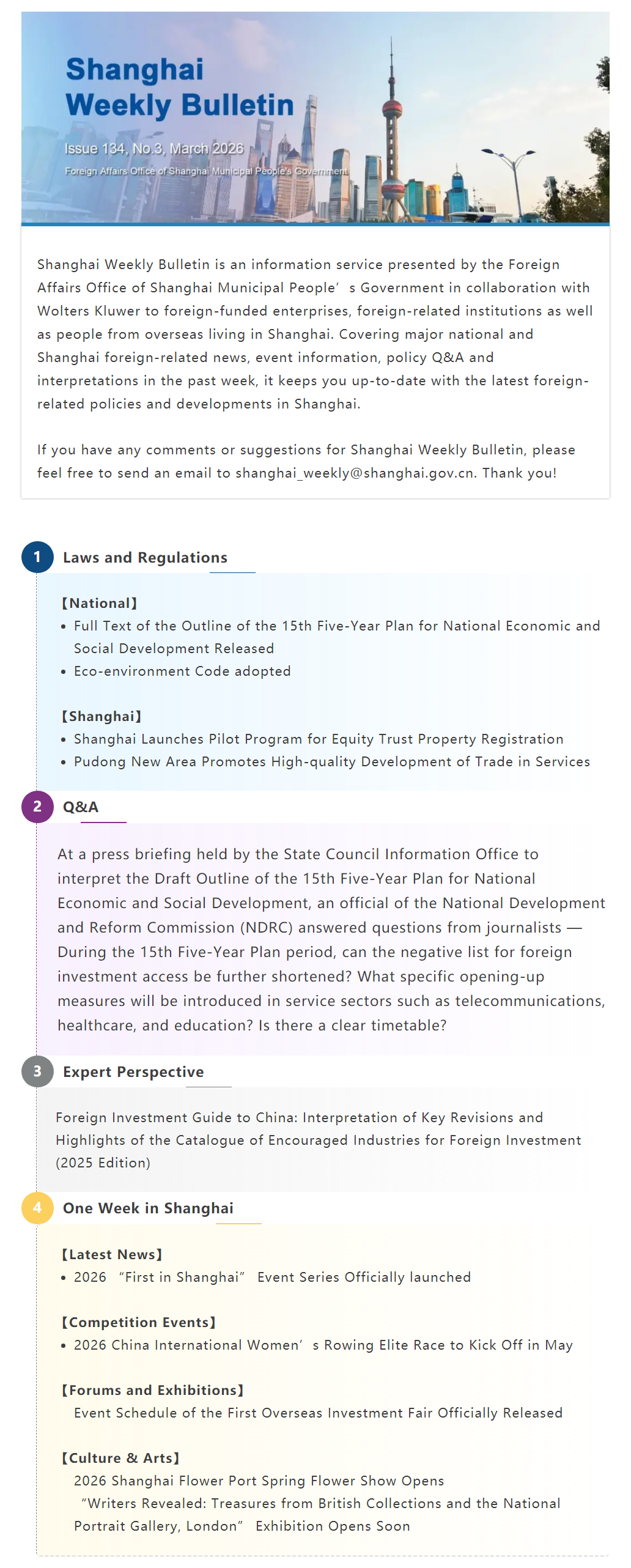
Task: Open the Eco-environment Code adopted article
Action: (182, 671)
